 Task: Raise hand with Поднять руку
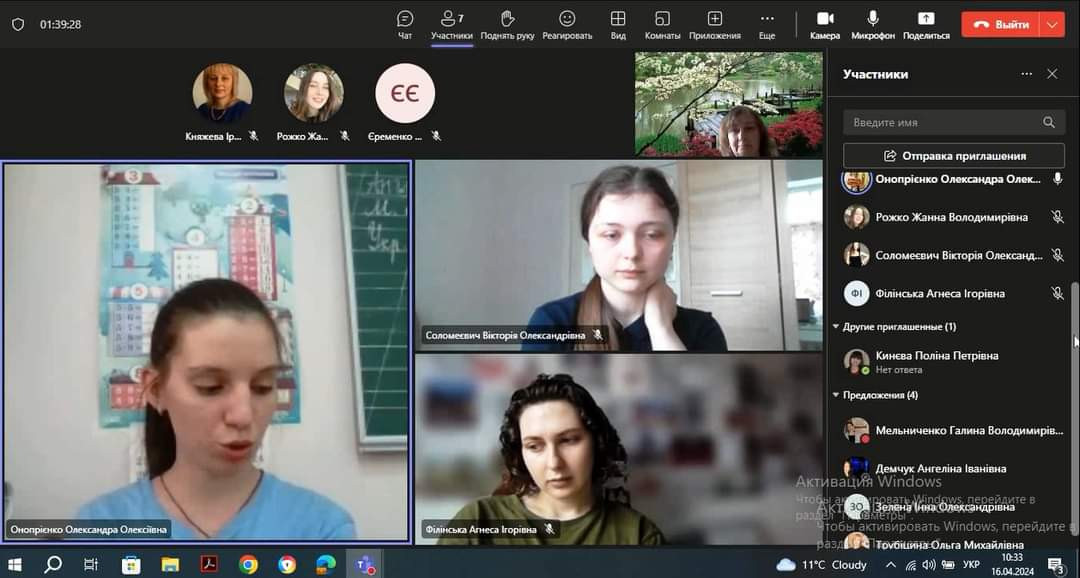pos(508,25)
